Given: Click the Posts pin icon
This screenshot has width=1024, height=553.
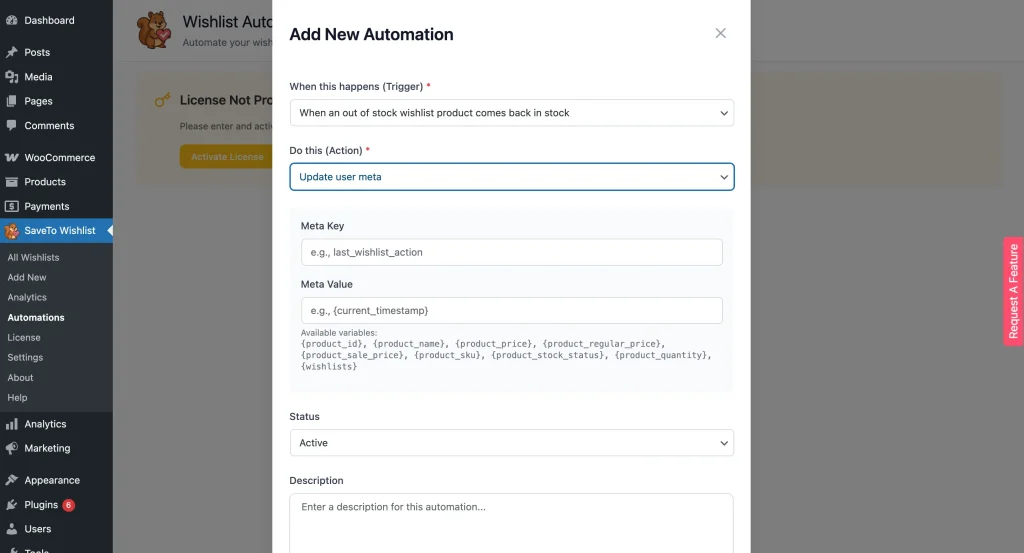Looking at the screenshot, I should tap(12, 52).
